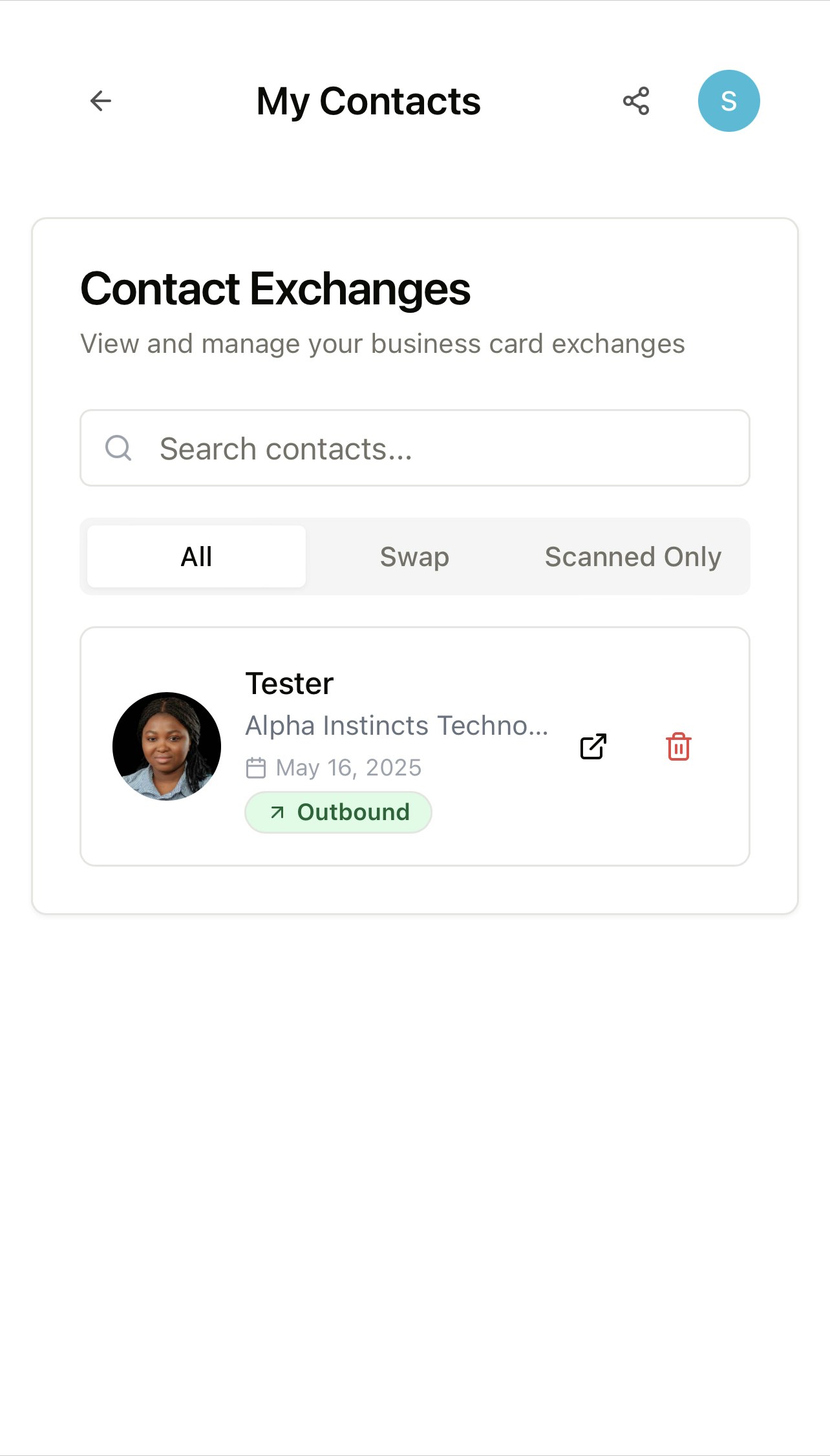Select the Tester contact card
The image size is (830, 1456).
415,746
